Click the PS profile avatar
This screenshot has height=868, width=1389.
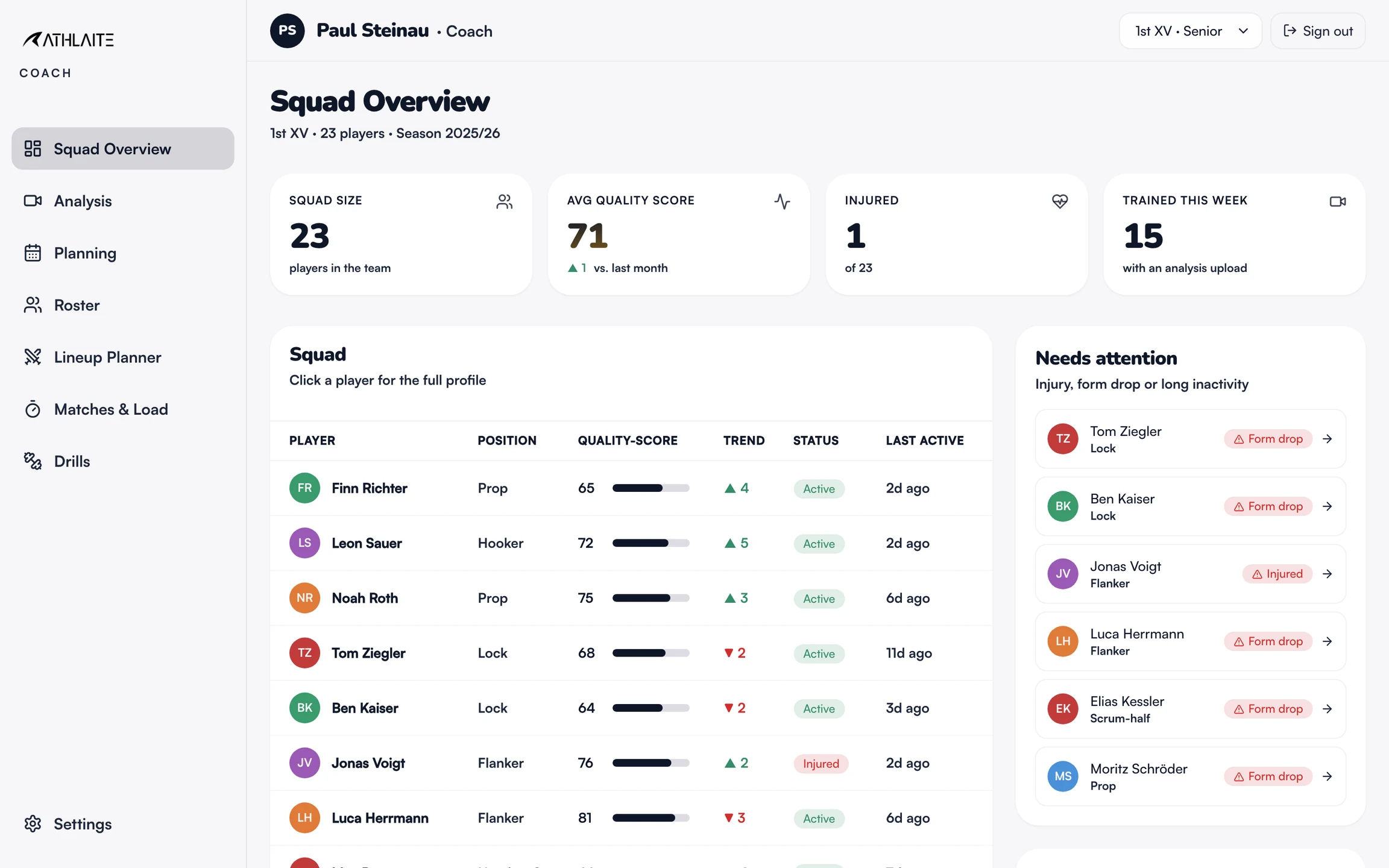[x=288, y=31]
